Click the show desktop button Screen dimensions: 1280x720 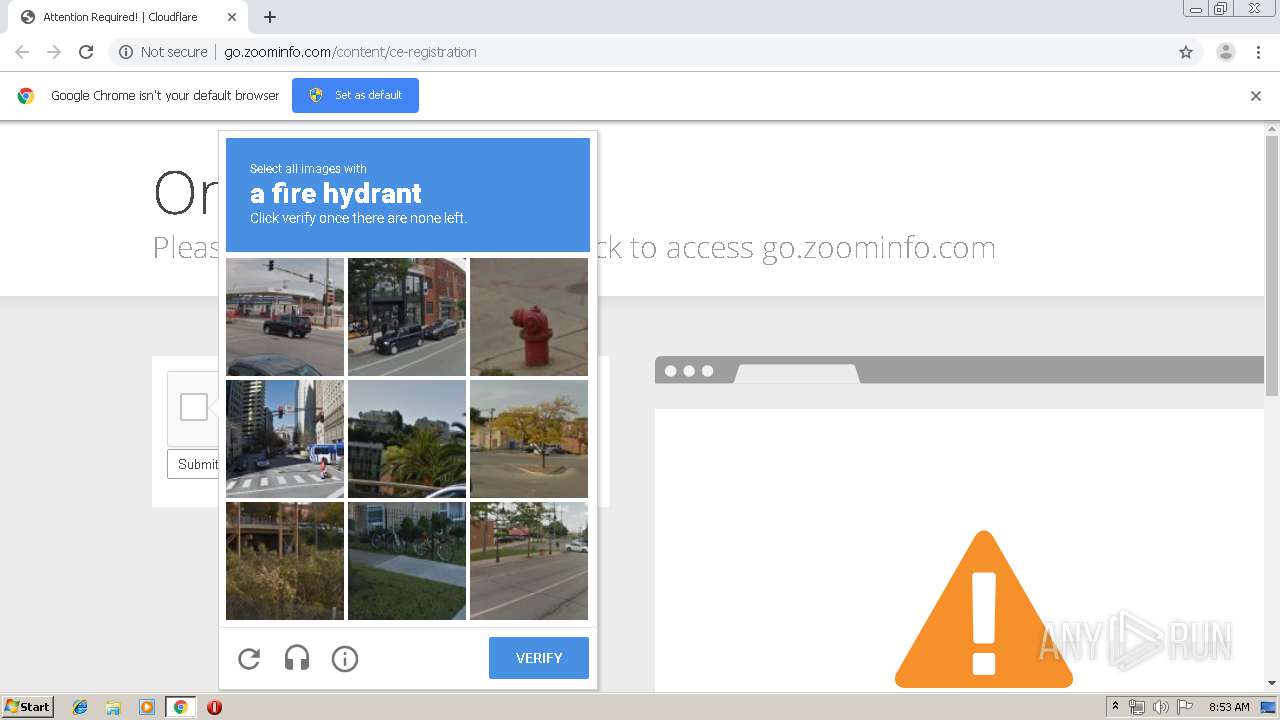pos(1270,707)
